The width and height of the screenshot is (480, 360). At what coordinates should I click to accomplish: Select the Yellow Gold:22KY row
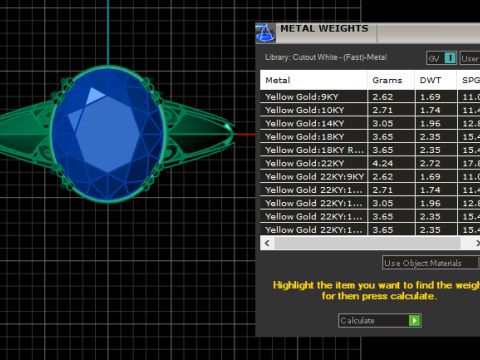click(x=370, y=163)
